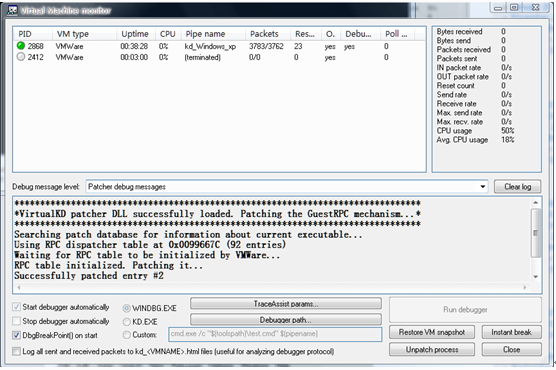
Task: Sort the list by PID column
Action: [33, 34]
